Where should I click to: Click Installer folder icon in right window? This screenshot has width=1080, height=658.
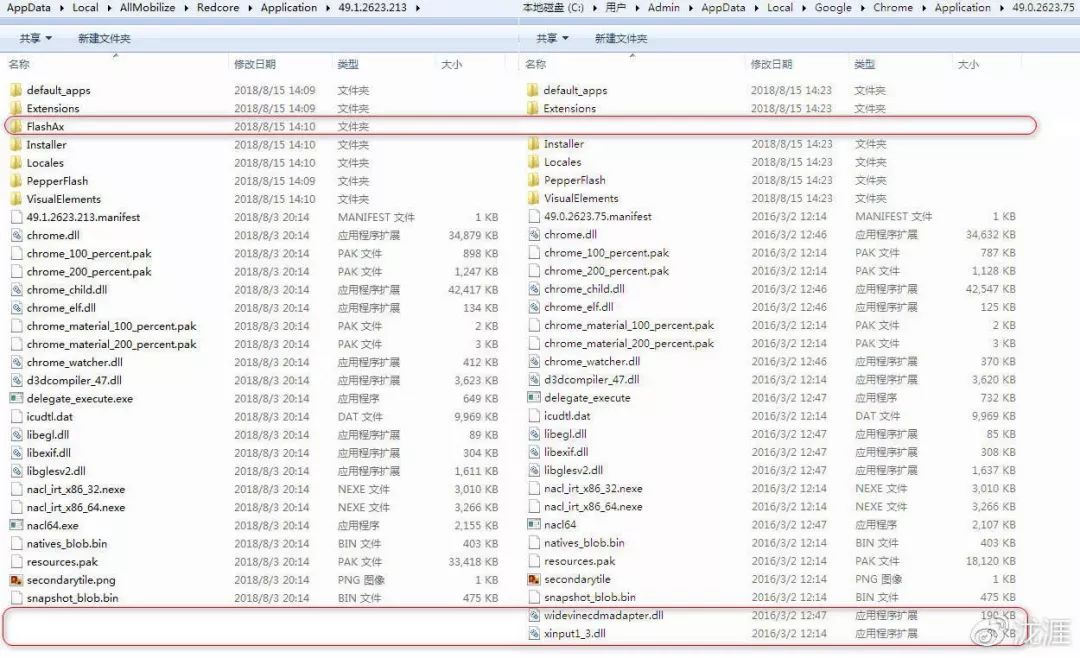pos(533,144)
